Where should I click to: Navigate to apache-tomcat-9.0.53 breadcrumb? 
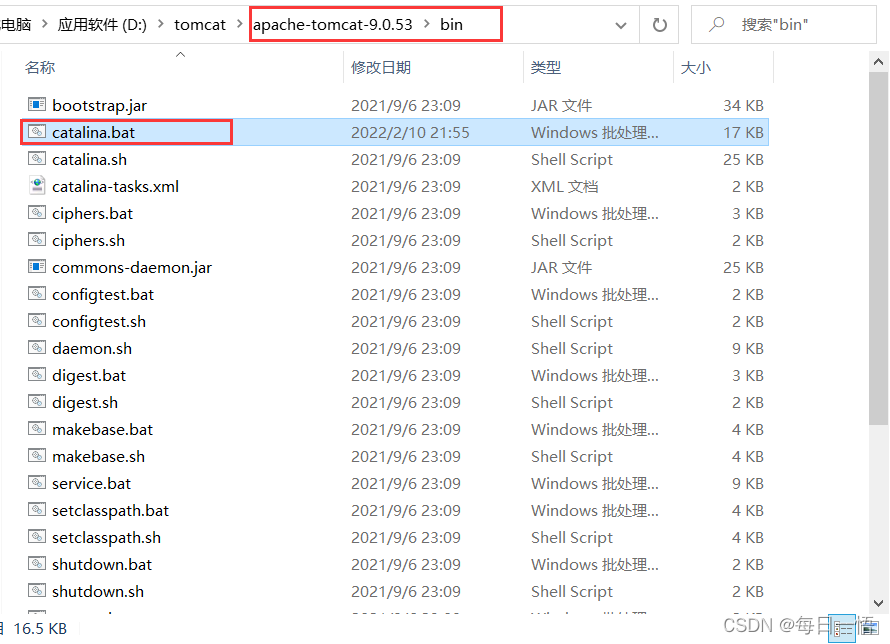[x=333, y=24]
